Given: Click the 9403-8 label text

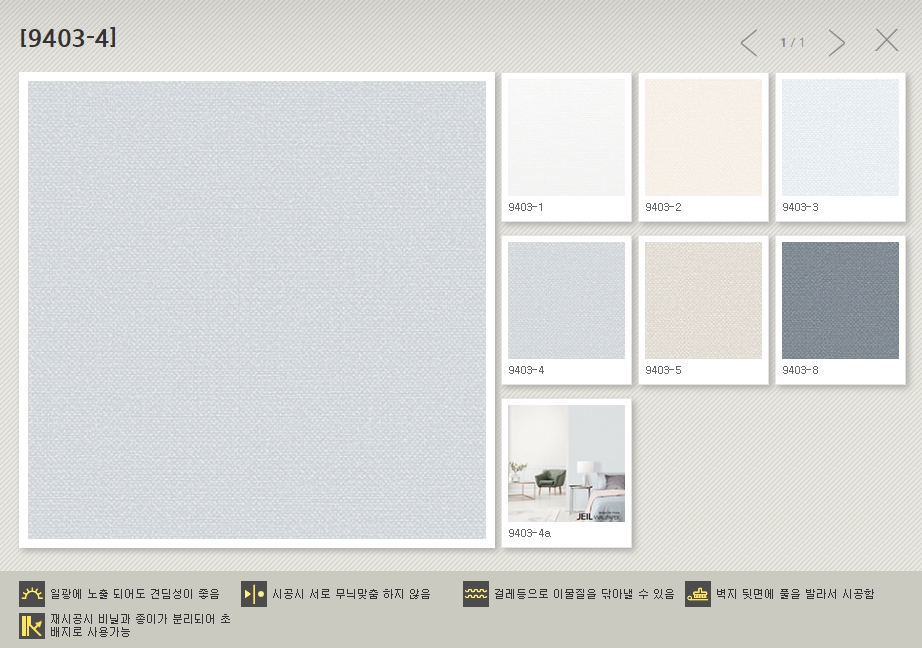Looking at the screenshot, I should 800,370.
